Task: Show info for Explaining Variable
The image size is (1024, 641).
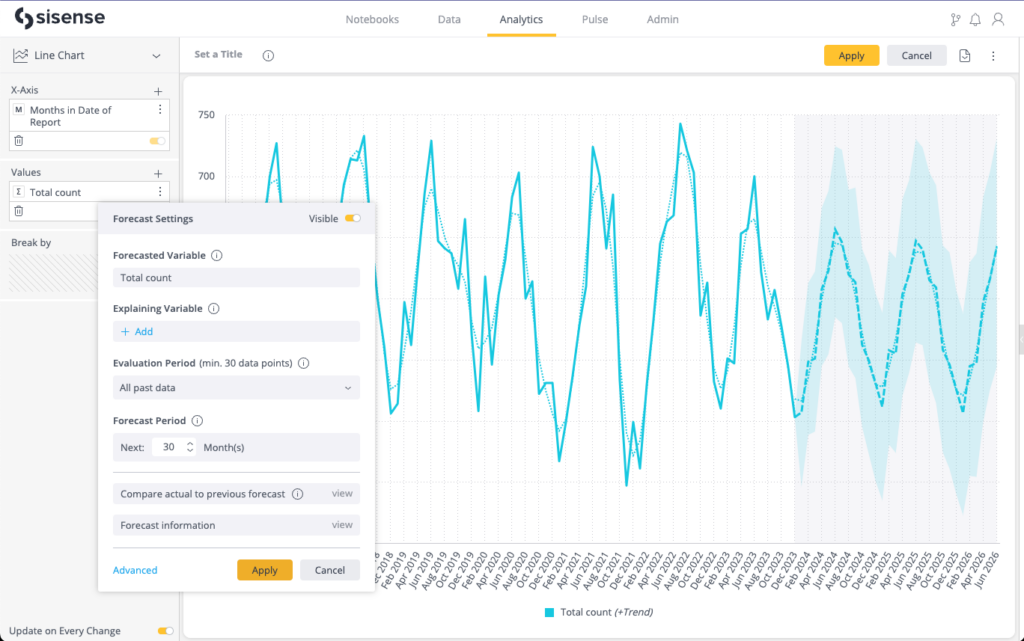Action: click(x=214, y=308)
